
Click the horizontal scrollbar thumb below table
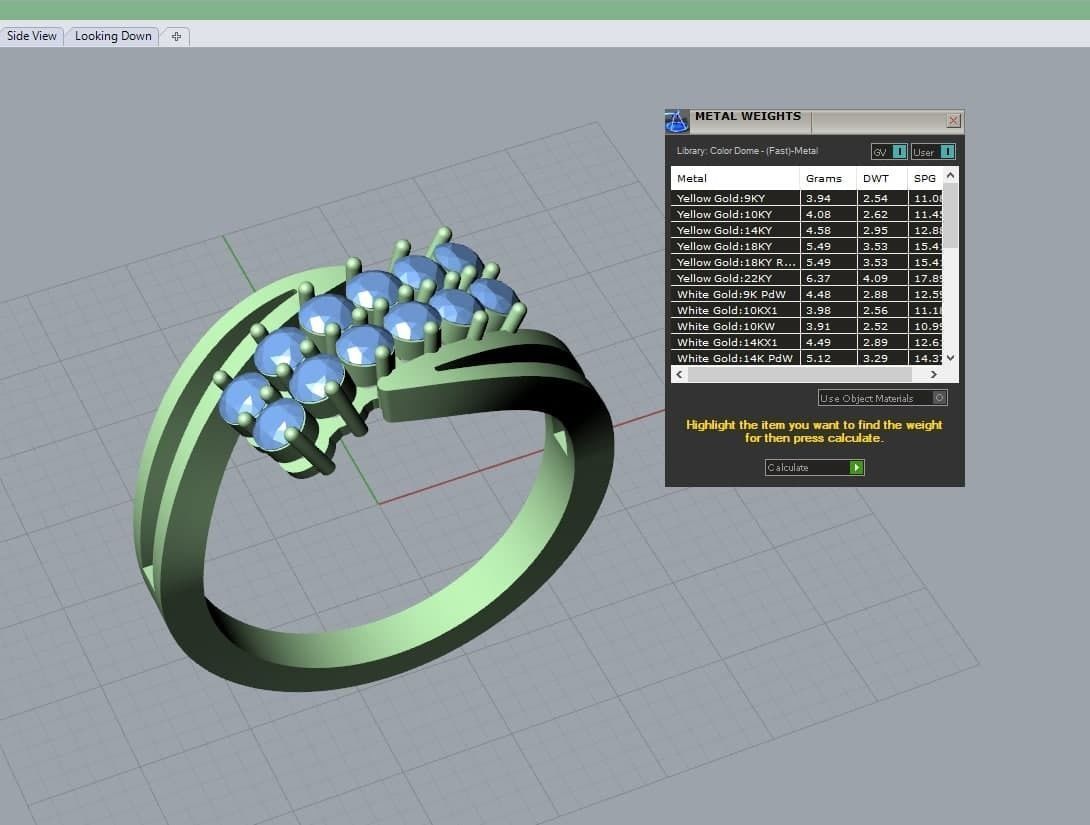click(799, 375)
